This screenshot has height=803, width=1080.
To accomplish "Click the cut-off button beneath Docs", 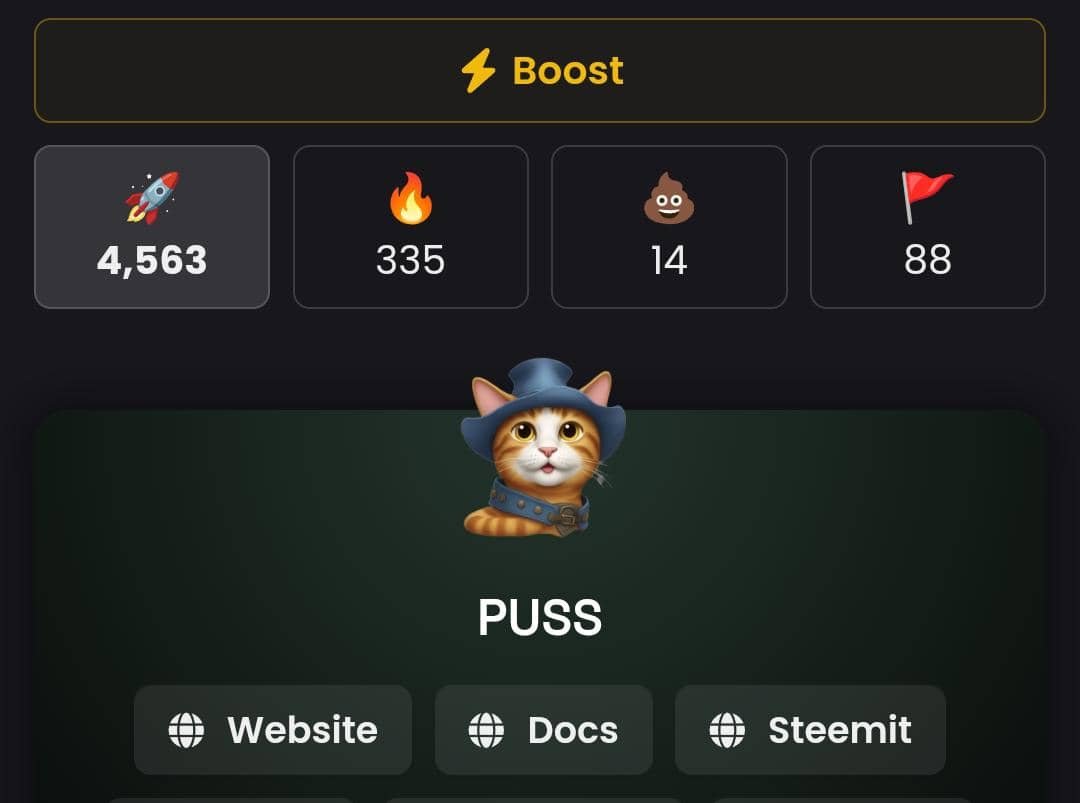I will (x=534, y=800).
